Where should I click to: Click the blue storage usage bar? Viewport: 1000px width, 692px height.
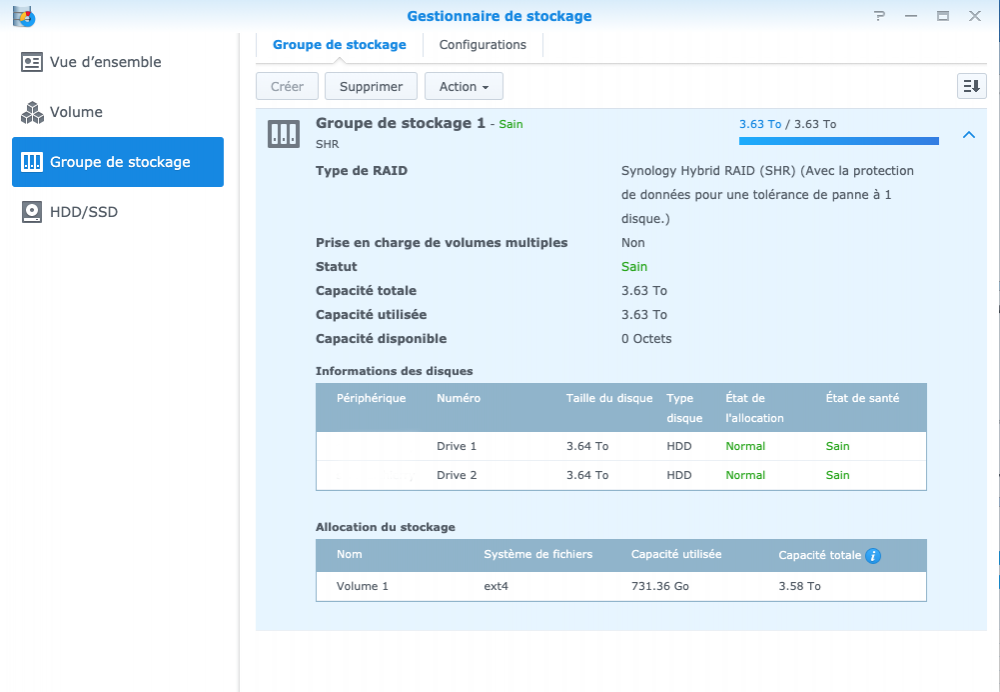(x=838, y=141)
